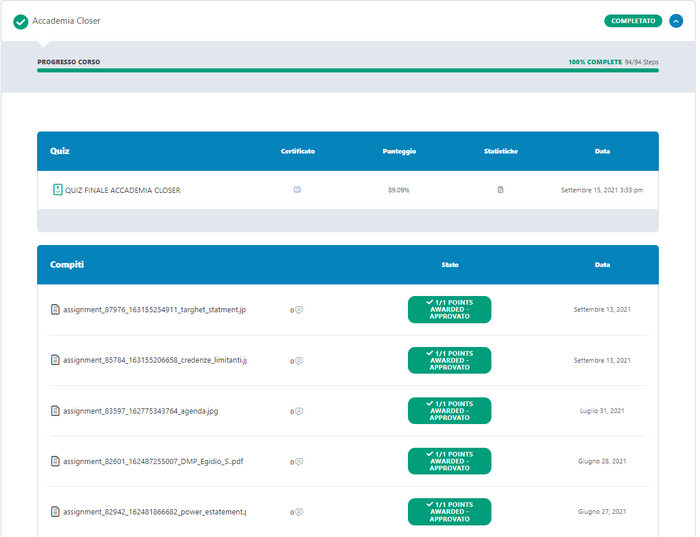Screen dimensions: 700x537
Task: View comments on targhet_statment assignment
Action: 298,310
